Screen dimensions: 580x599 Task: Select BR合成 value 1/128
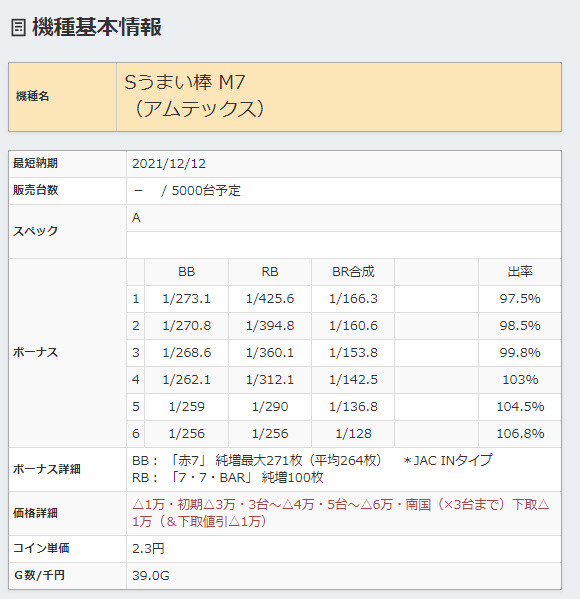click(353, 434)
